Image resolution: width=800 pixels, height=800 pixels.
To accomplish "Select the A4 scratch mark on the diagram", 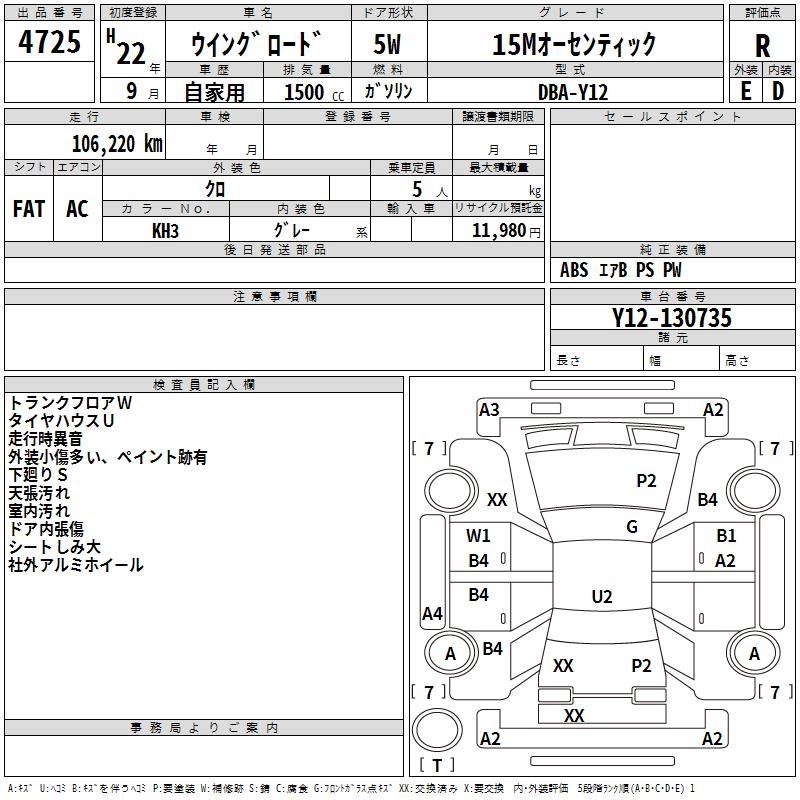I will point(432,614).
